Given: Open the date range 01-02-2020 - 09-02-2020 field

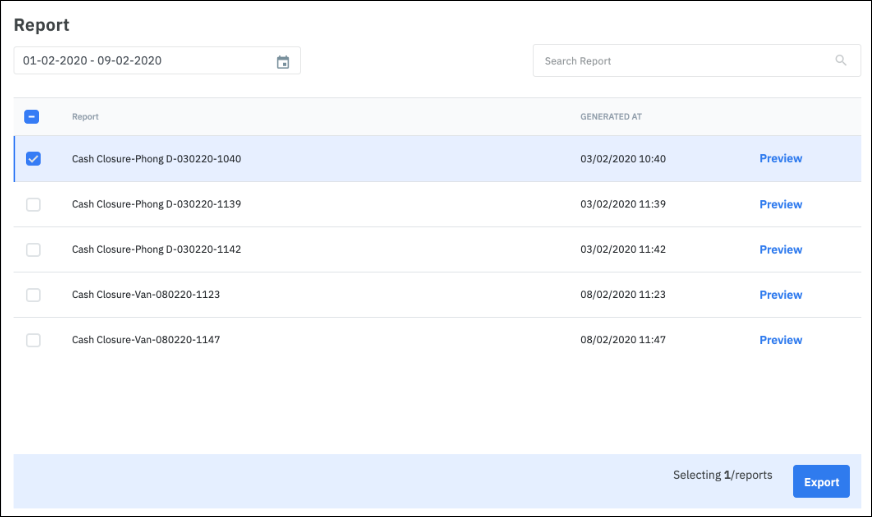Looking at the screenshot, I should [x=145, y=61].
